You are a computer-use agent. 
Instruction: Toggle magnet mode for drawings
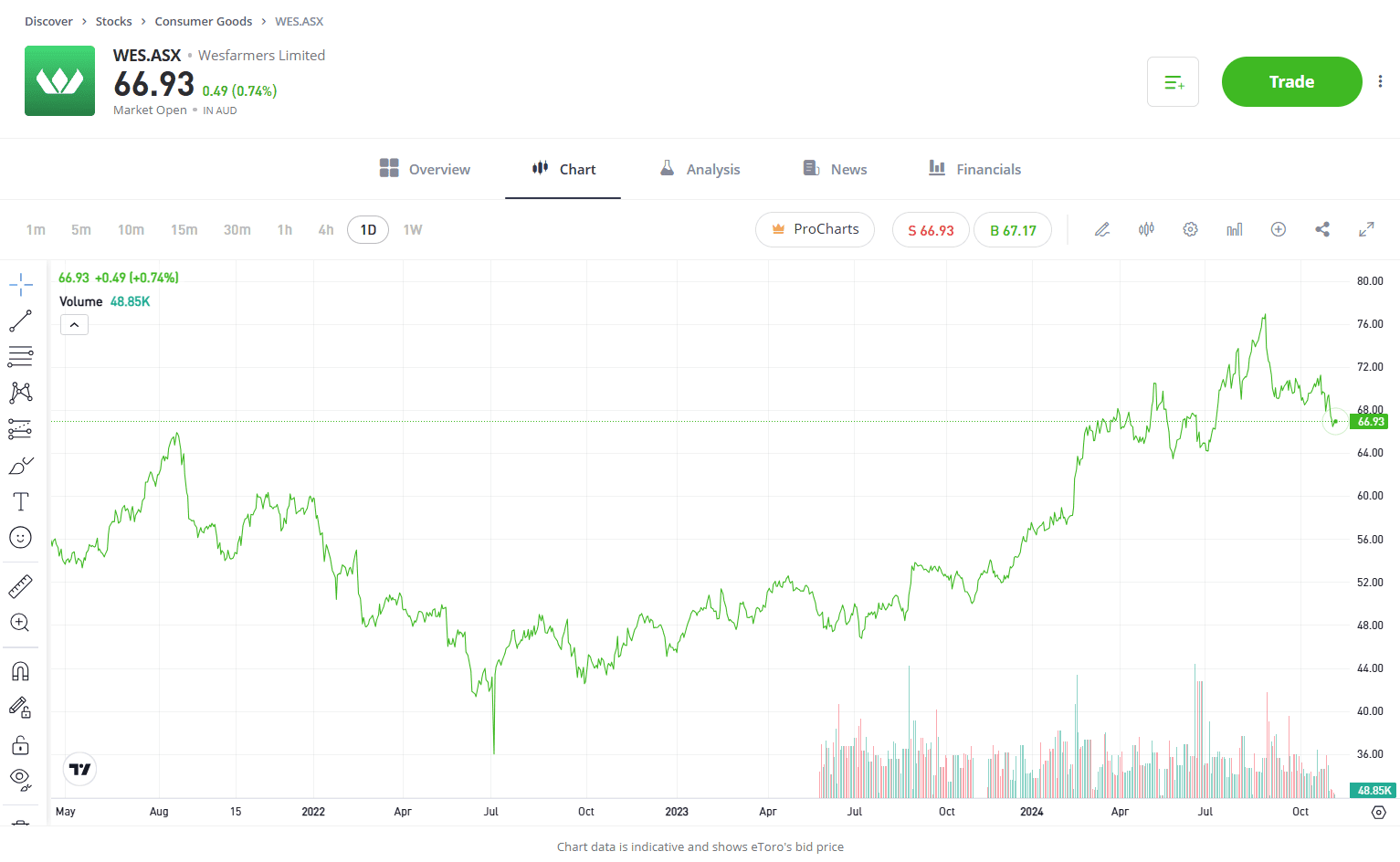(x=20, y=671)
